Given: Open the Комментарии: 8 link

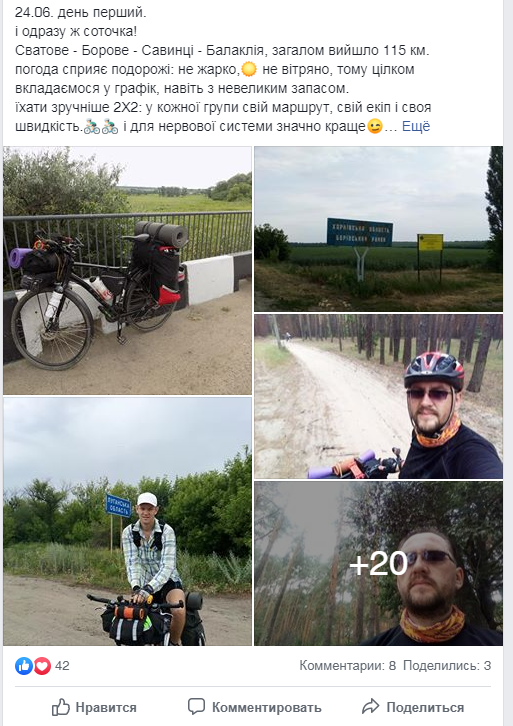Looking at the screenshot, I should [347, 666].
